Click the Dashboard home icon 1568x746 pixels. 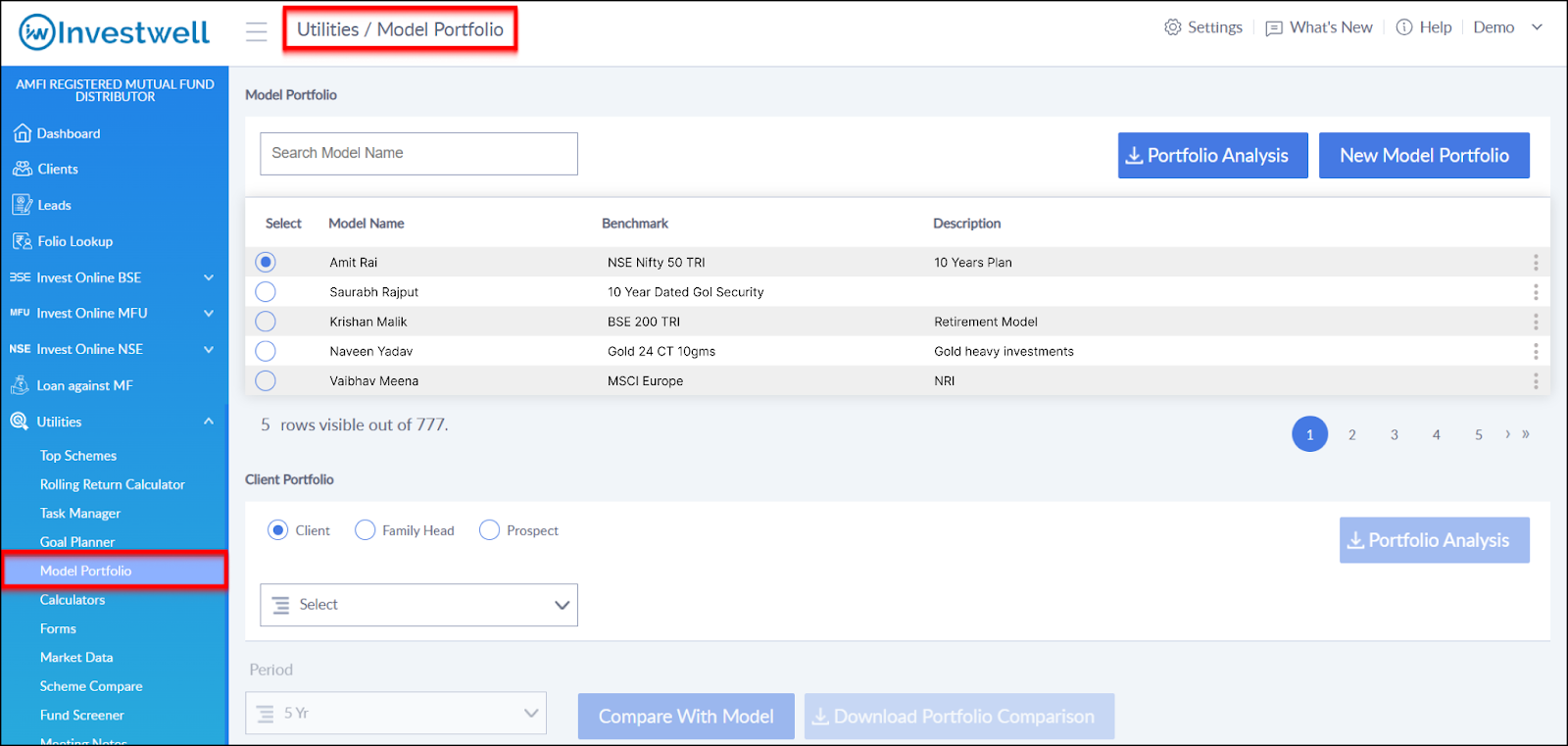pos(22,133)
